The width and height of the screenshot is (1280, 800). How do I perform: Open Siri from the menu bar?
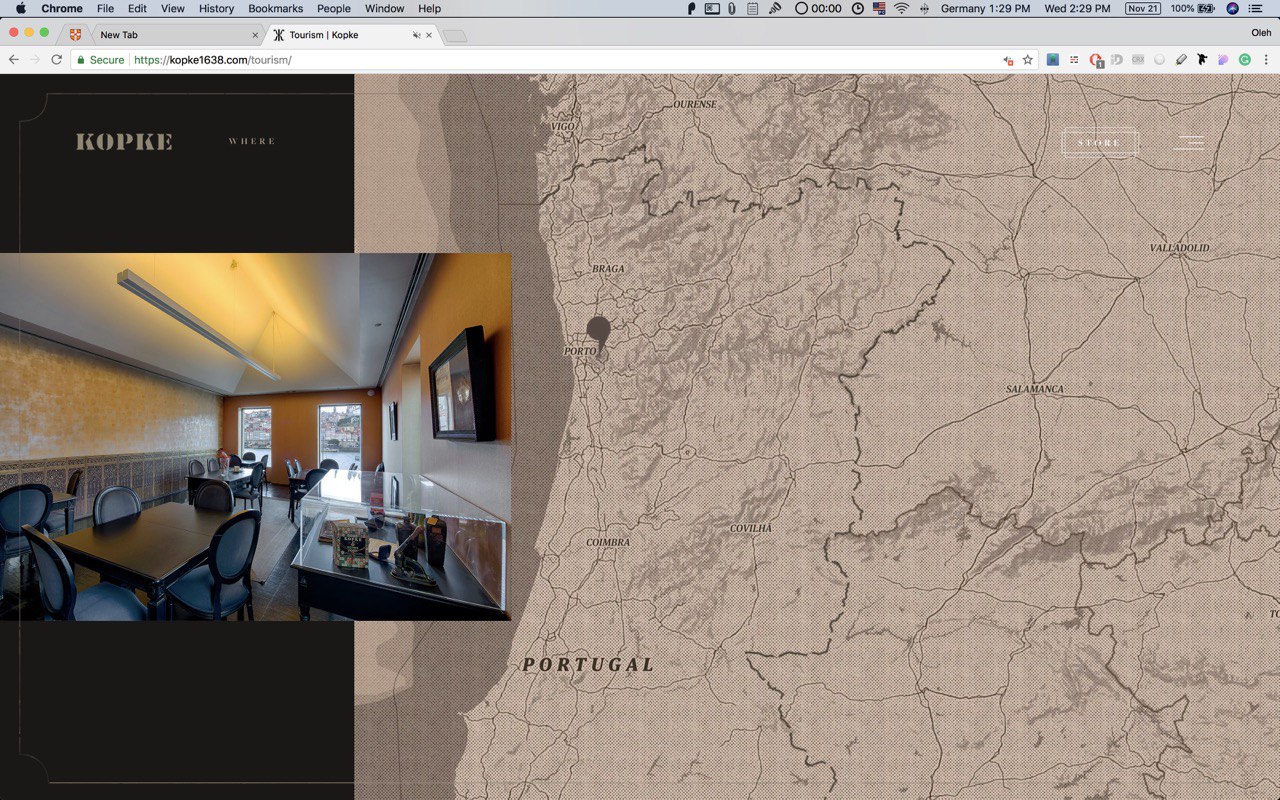[1232, 8]
